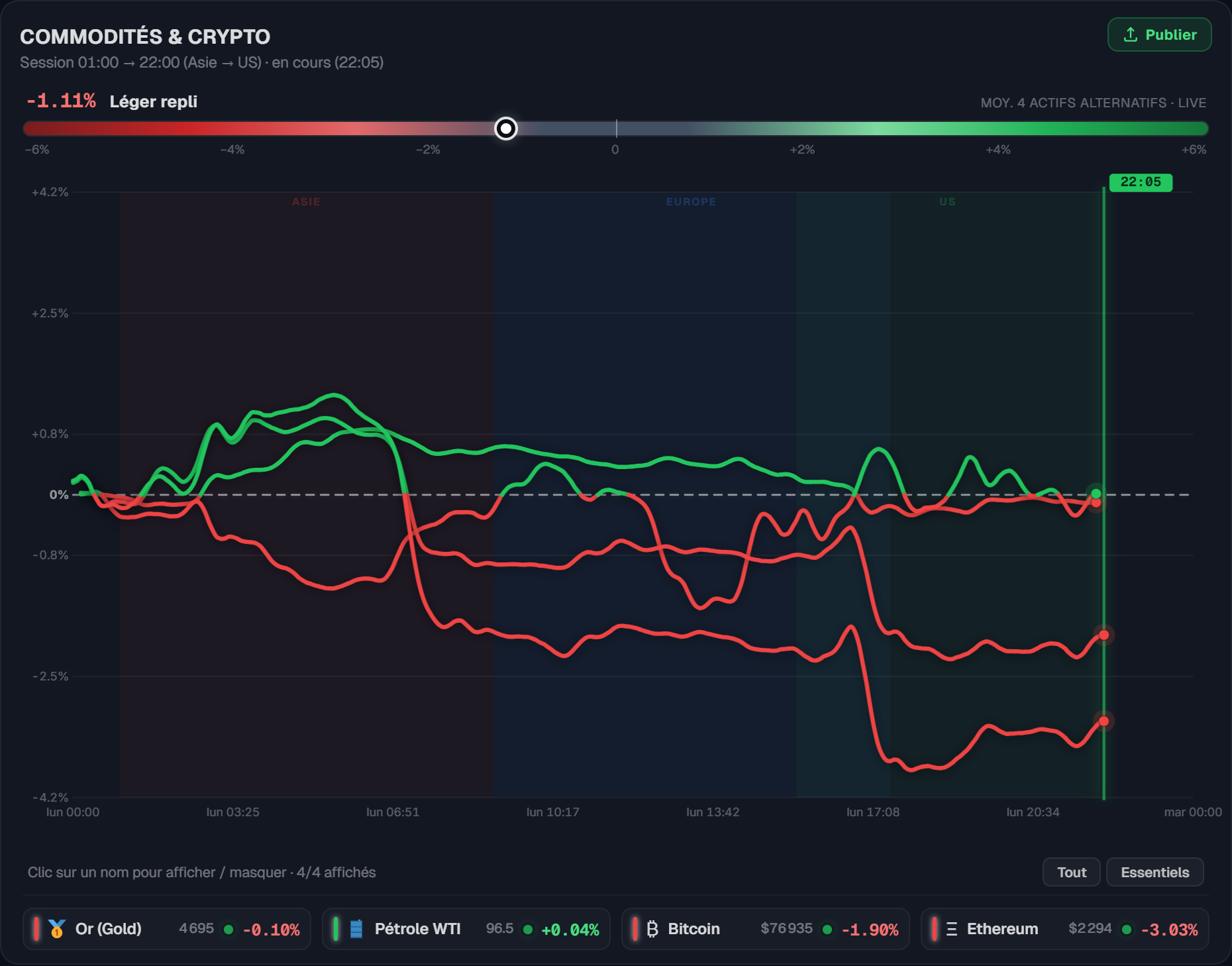The height and width of the screenshot is (966, 1232).
Task: Toggle the Or (Gold) series visibility
Action: click(x=167, y=929)
